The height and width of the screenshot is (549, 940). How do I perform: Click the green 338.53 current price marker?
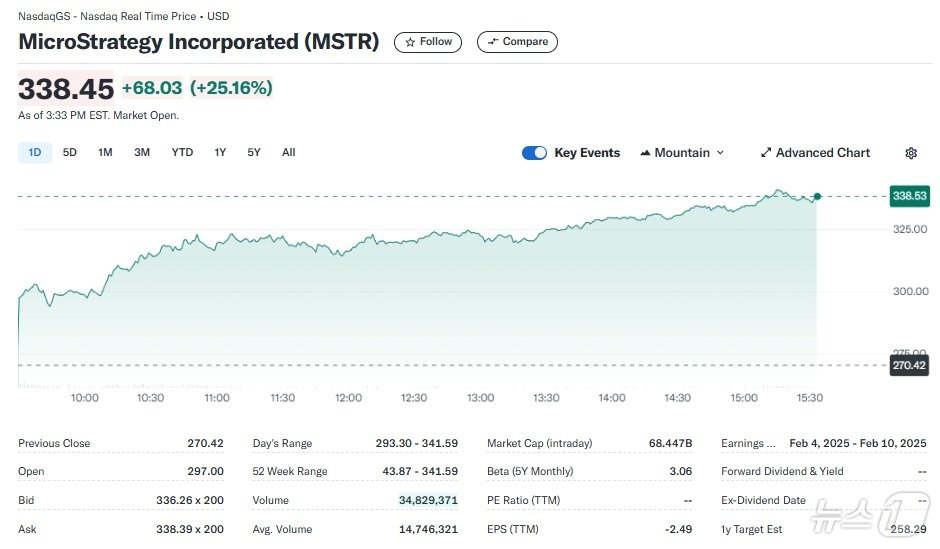(909, 196)
